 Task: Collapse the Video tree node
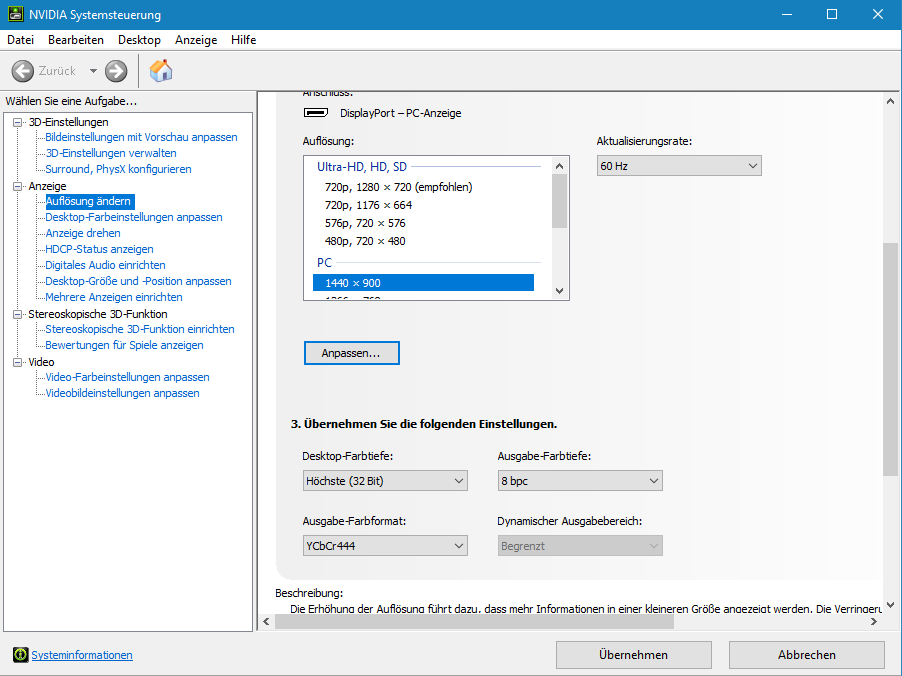(18, 362)
